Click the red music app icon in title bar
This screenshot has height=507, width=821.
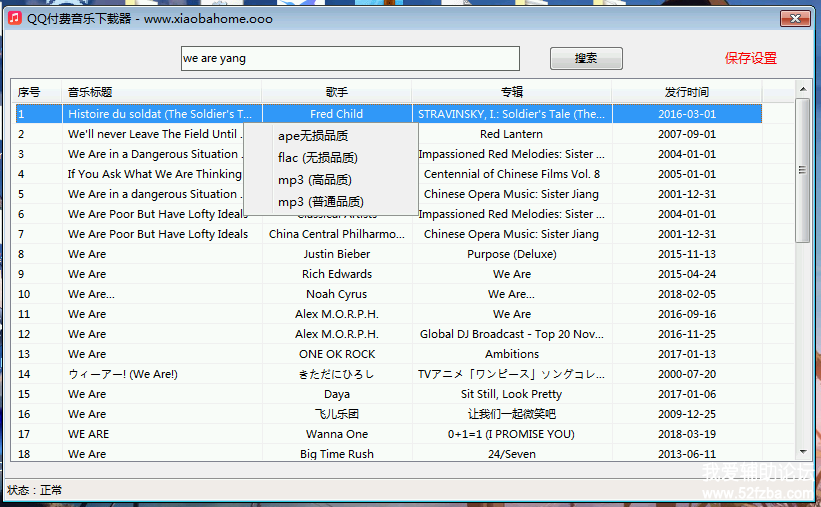point(15,18)
